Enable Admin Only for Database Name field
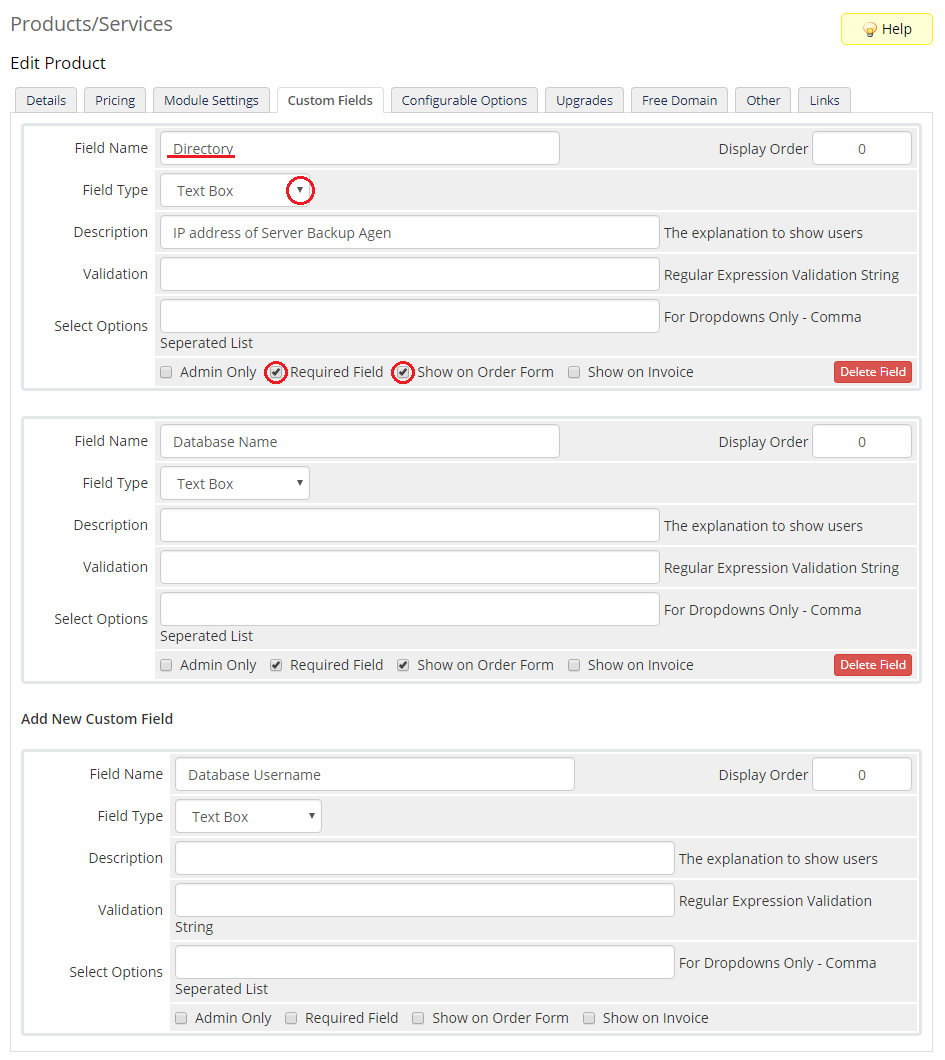The width and height of the screenshot is (945, 1060). point(167,665)
